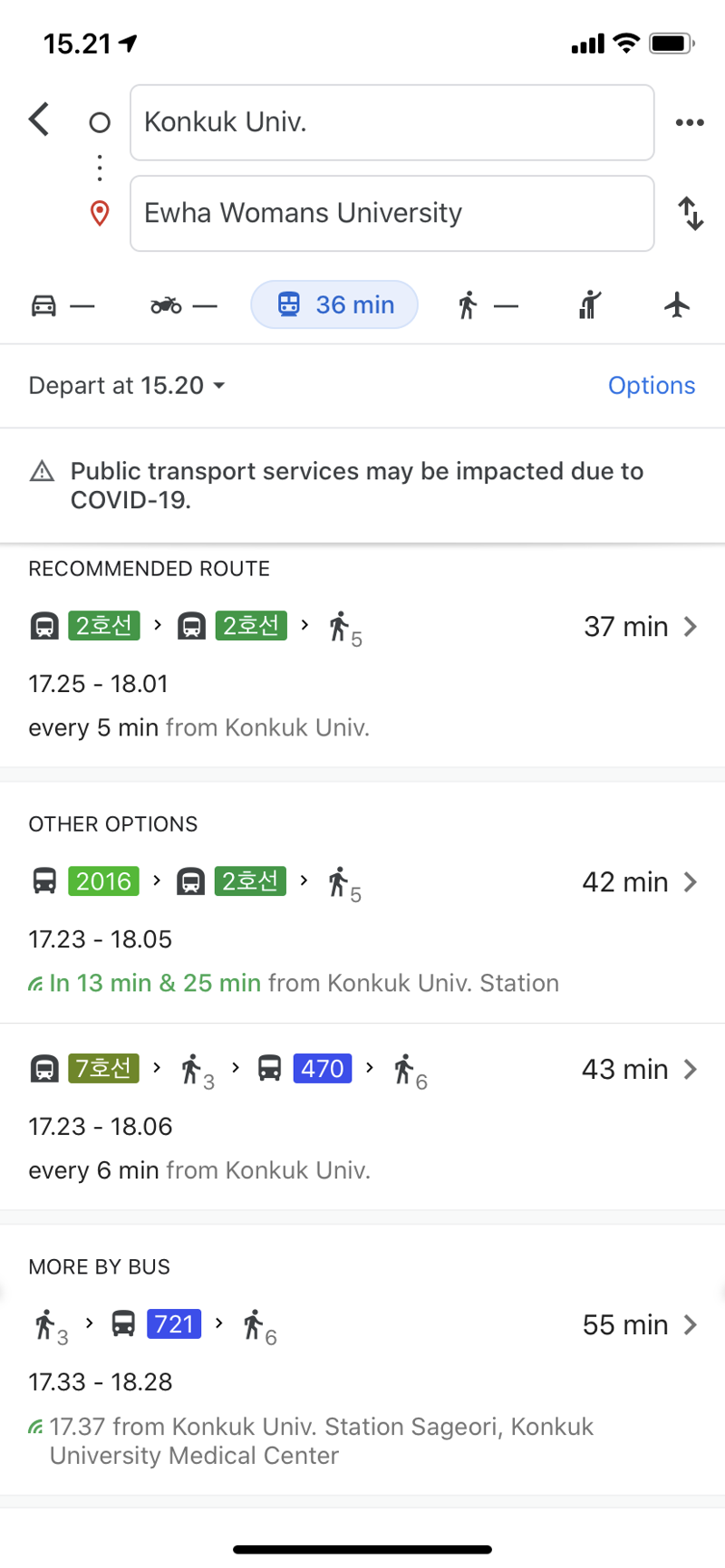Image resolution: width=725 pixels, height=1568 pixels.
Task: Edit the Ewha Womans University destination field
Action: pyautogui.click(x=391, y=214)
